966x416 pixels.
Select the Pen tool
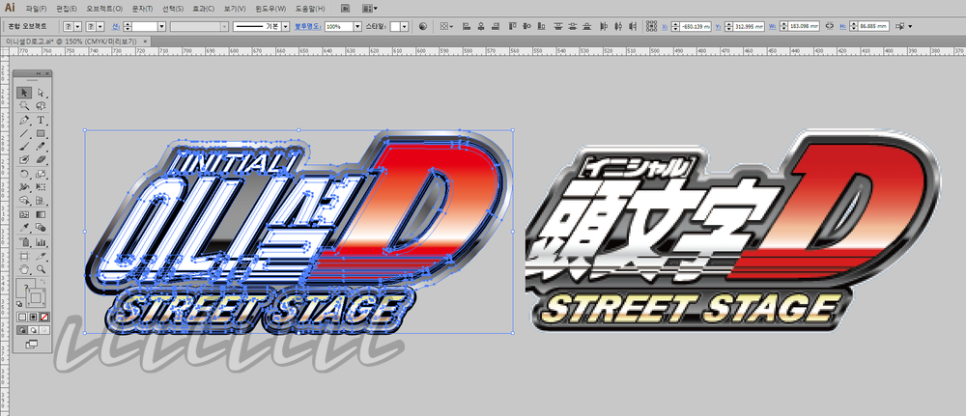point(23,120)
